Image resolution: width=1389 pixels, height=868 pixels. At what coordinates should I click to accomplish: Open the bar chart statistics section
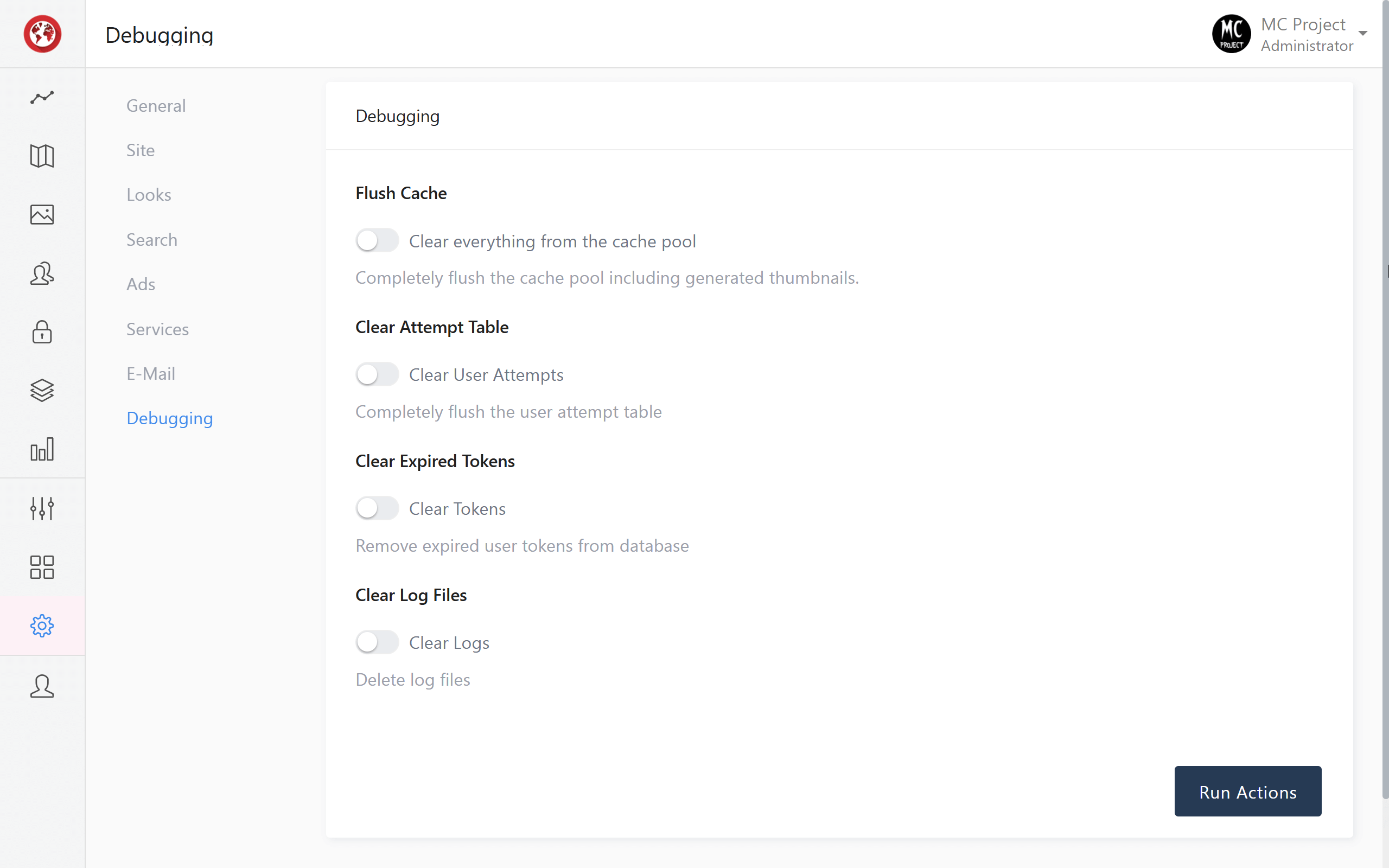42,450
